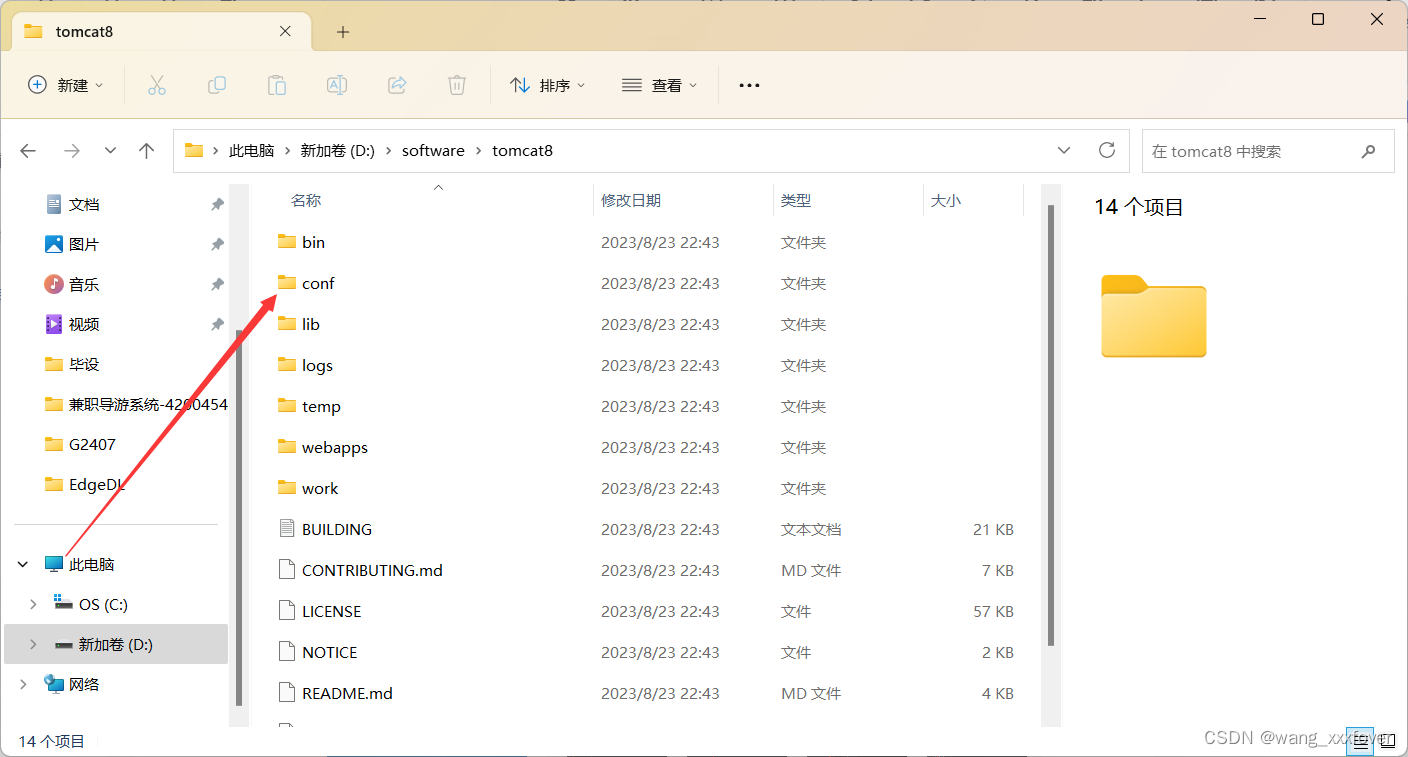Select the BUILDING text document icon

click(287, 528)
